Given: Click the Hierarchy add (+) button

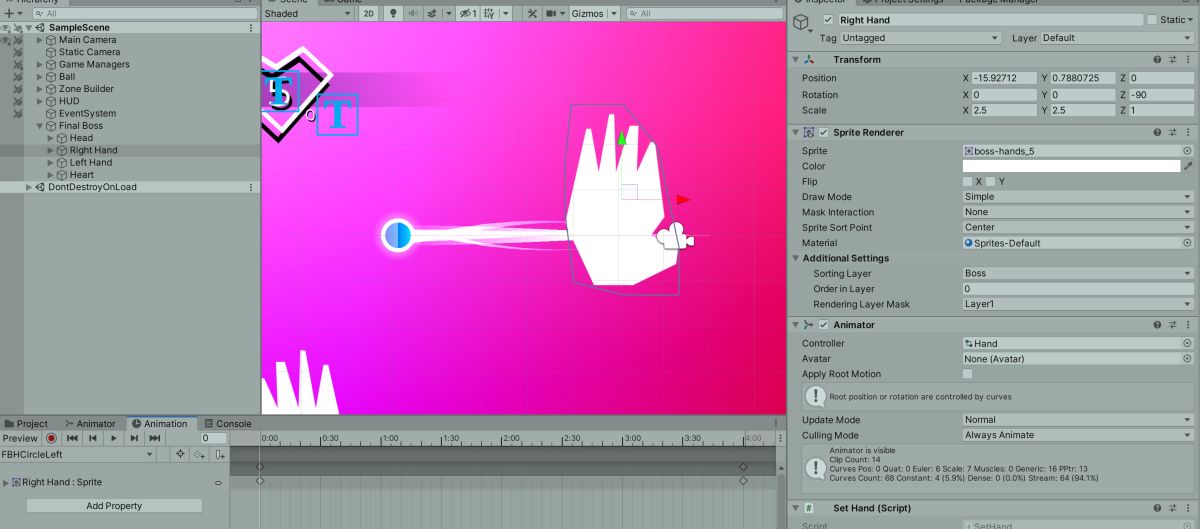Looking at the screenshot, I should coord(8,14).
